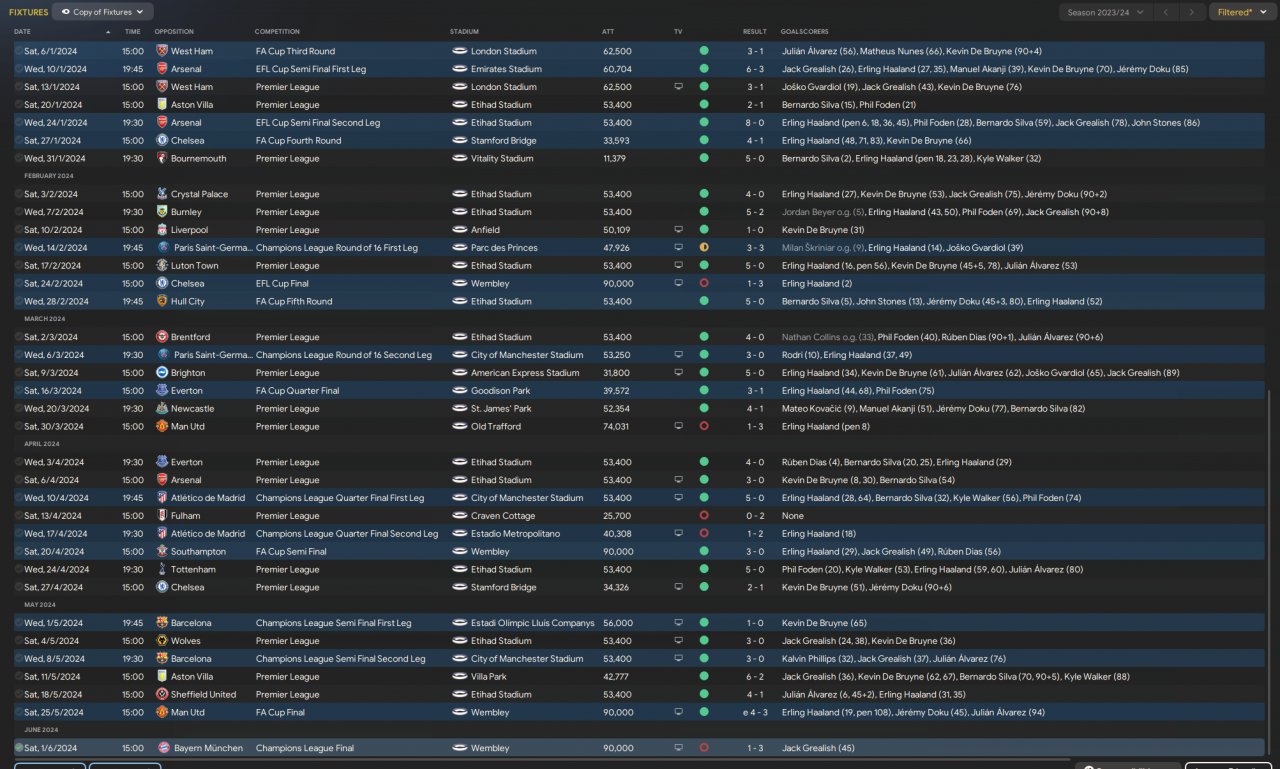Click draw indicator on 14/2/2024 Paris Saint-Germain row
Image resolution: width=1280 pixels, height=769 pixels.
[x=704, y=248]
